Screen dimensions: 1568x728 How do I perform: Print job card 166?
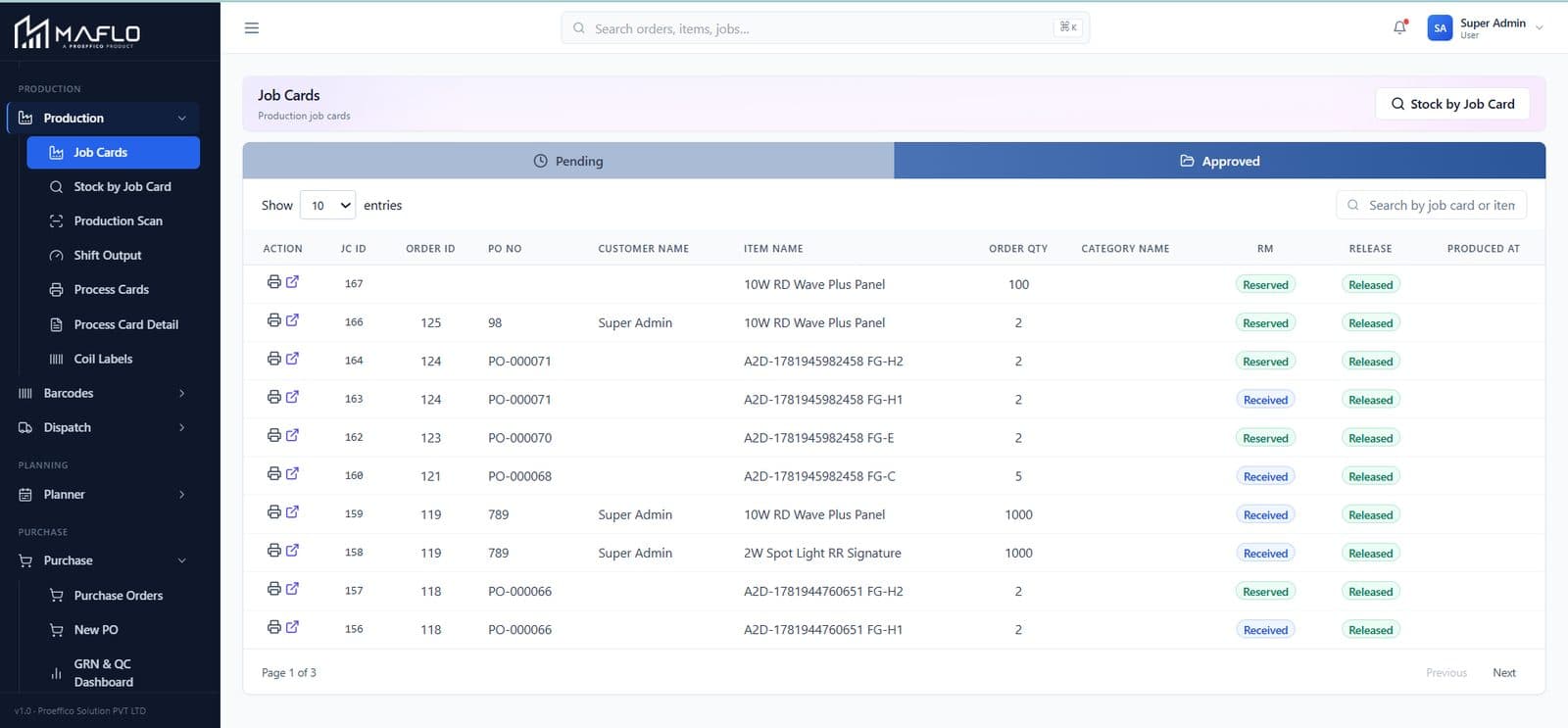click(x=273, y=320)
